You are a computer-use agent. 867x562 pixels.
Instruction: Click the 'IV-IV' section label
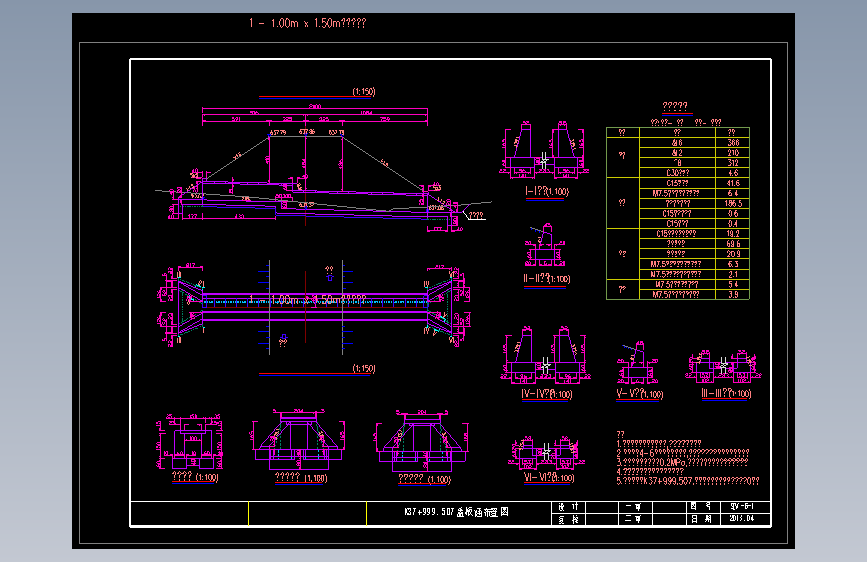coord(546,394)
